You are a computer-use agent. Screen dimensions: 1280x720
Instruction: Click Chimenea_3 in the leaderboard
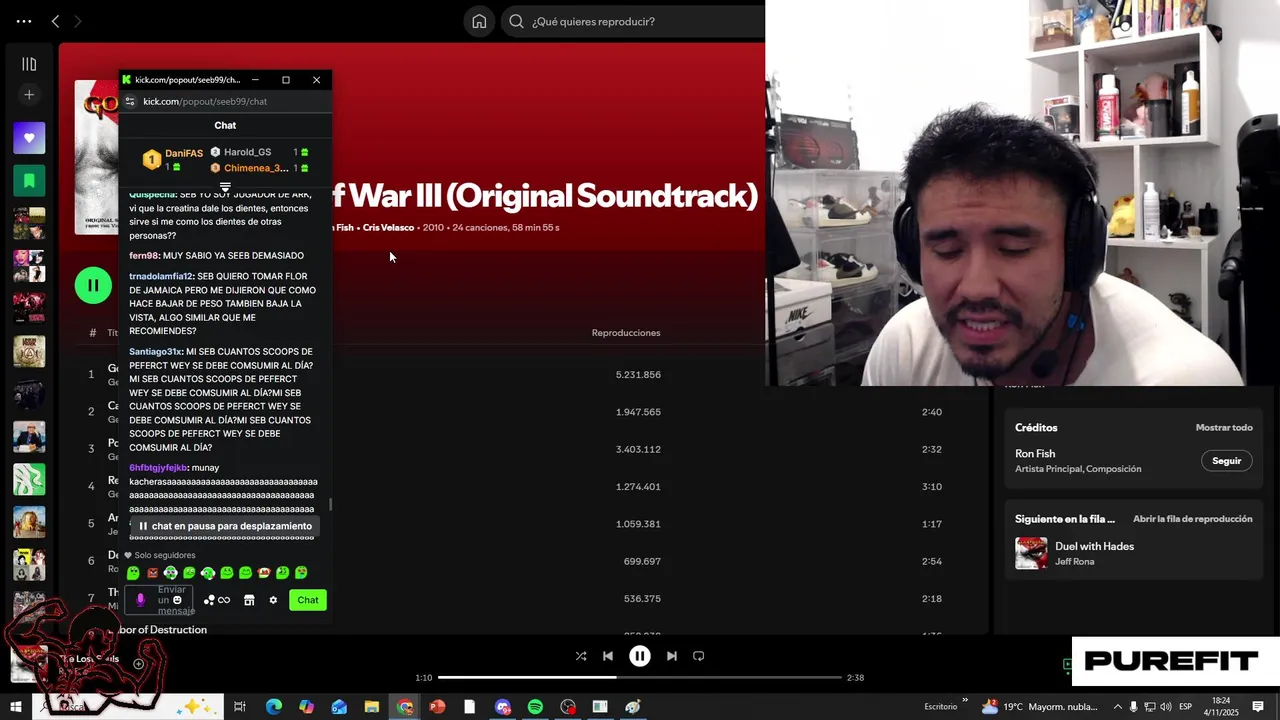coord(256,168)
